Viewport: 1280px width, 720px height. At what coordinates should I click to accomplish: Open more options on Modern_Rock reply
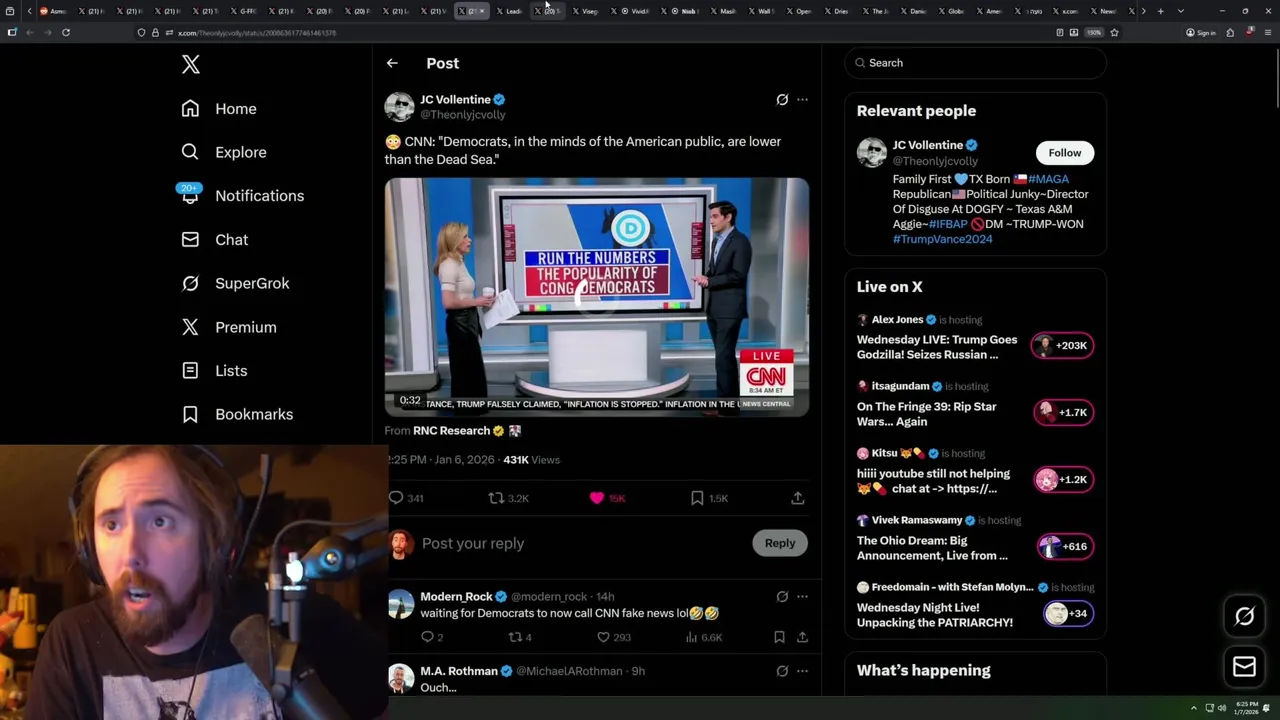tap(802, 597)
